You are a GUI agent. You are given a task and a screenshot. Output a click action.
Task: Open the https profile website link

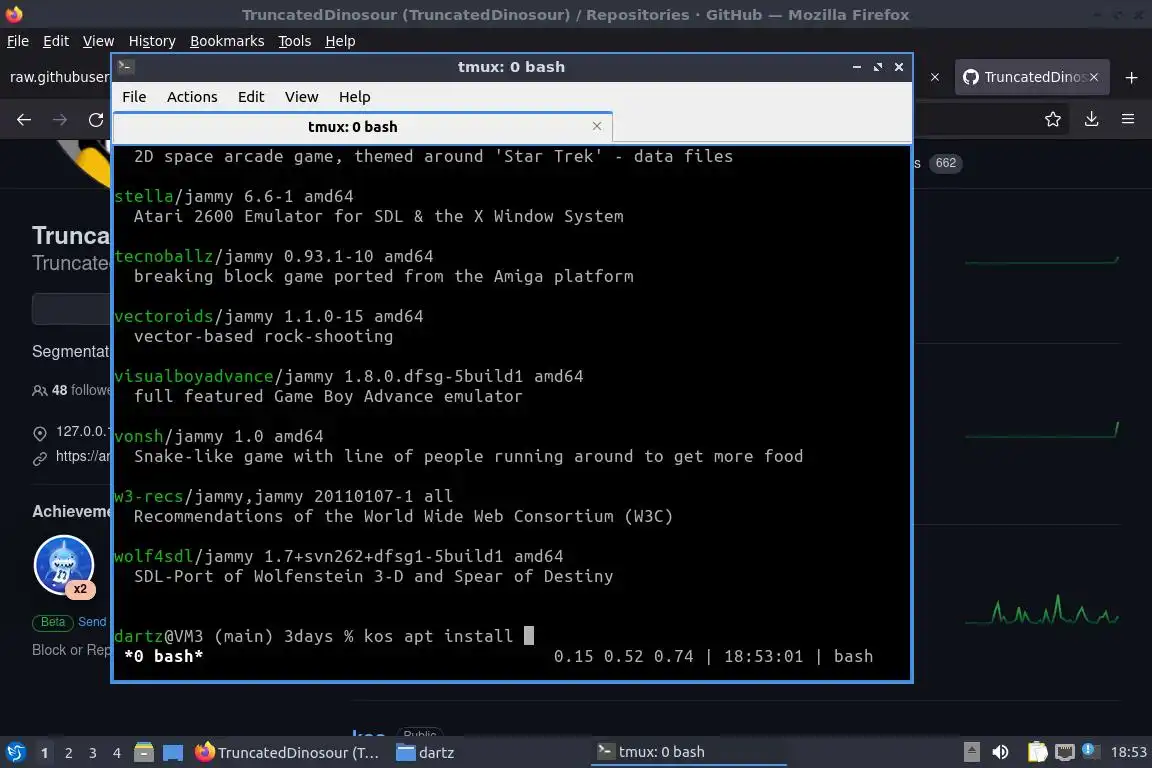pos(82,456)
